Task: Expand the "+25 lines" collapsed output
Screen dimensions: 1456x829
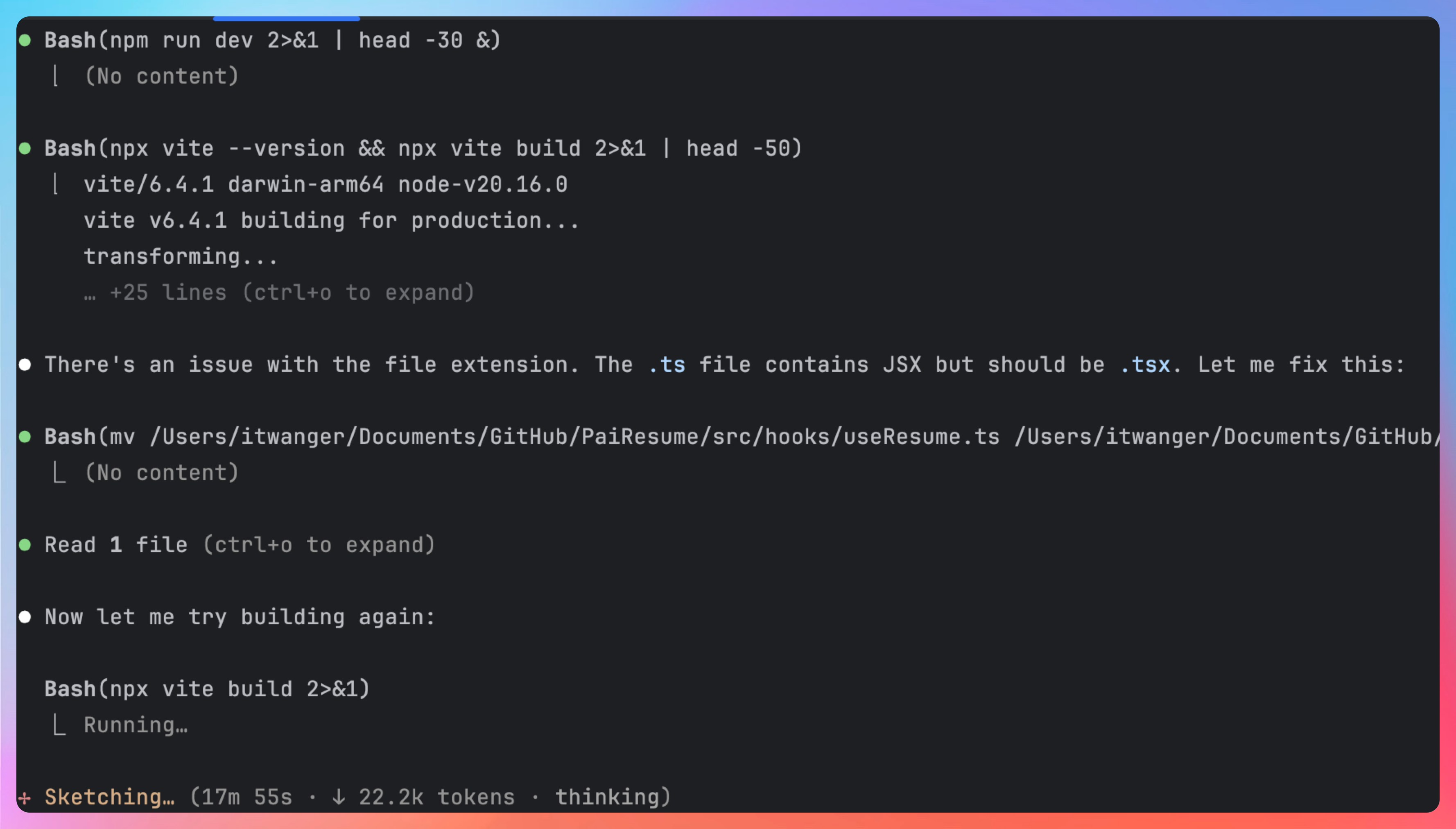Action: click(279, 293)
